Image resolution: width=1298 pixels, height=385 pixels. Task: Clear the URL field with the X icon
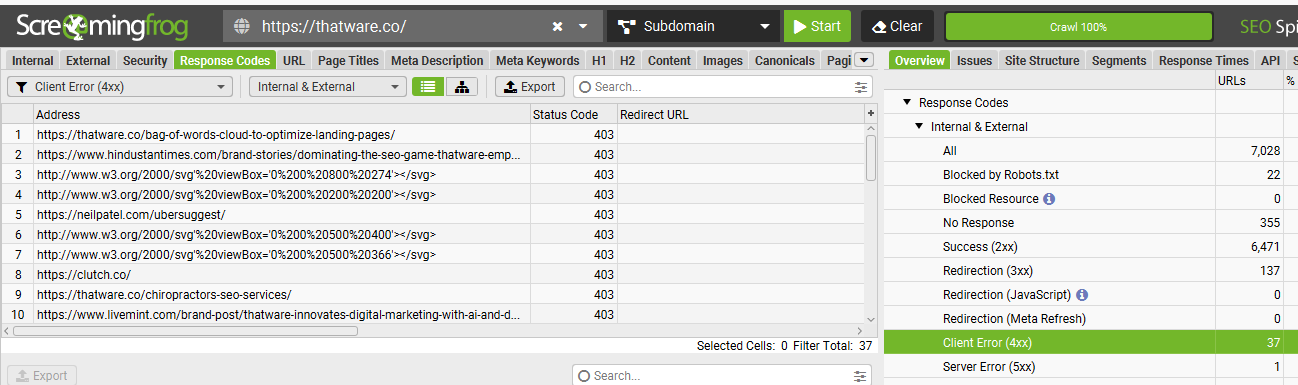(557, 26)
